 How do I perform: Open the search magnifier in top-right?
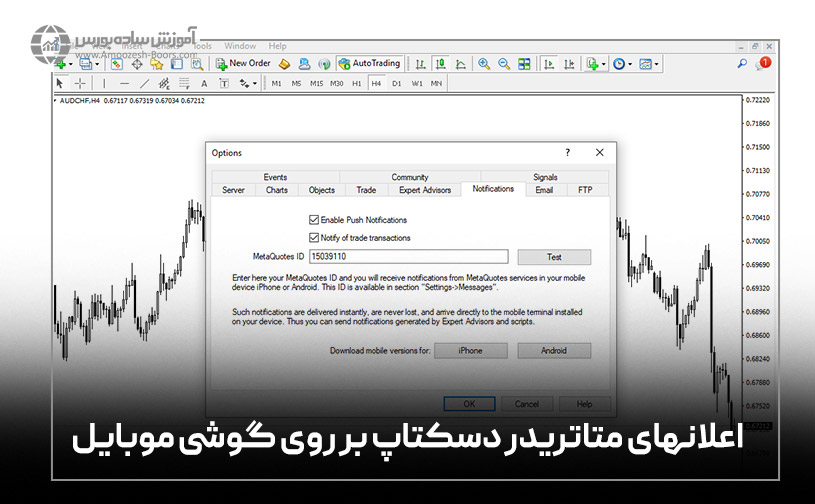pyautogui.click(x=742, y=63)
